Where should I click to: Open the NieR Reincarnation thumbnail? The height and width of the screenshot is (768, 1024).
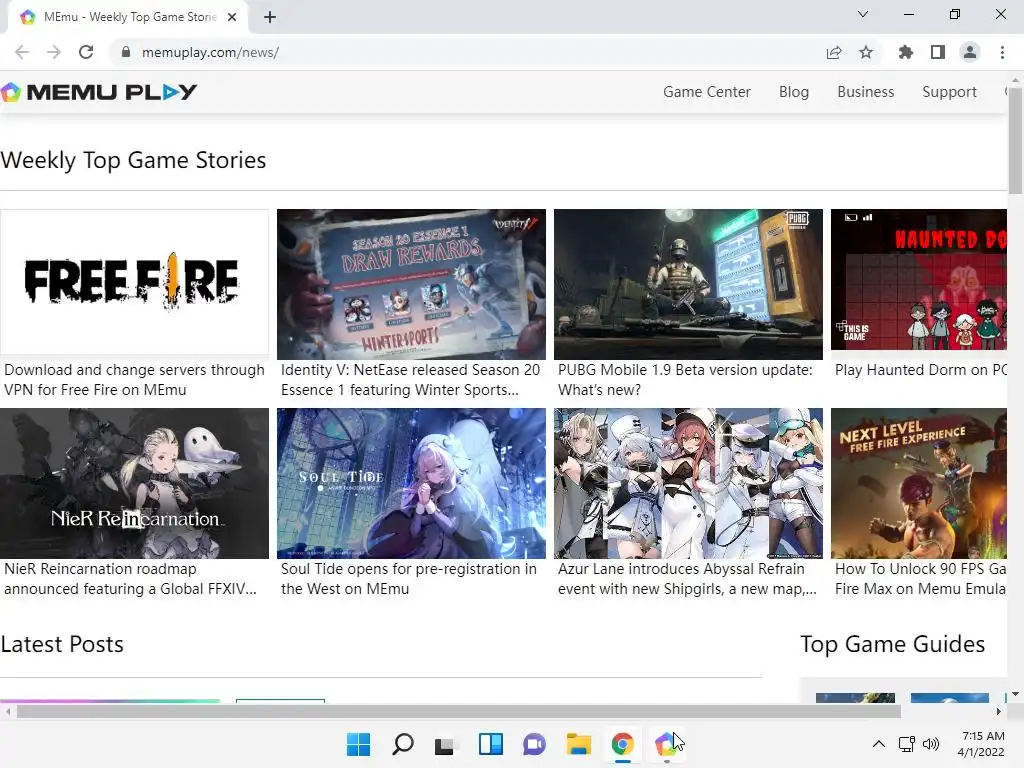135,483
